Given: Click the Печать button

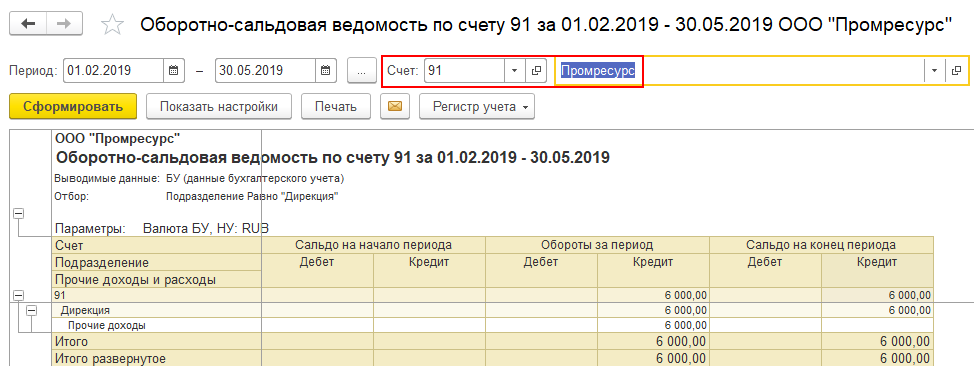Looking at the screenshot, I should click(x=336, y=106).
